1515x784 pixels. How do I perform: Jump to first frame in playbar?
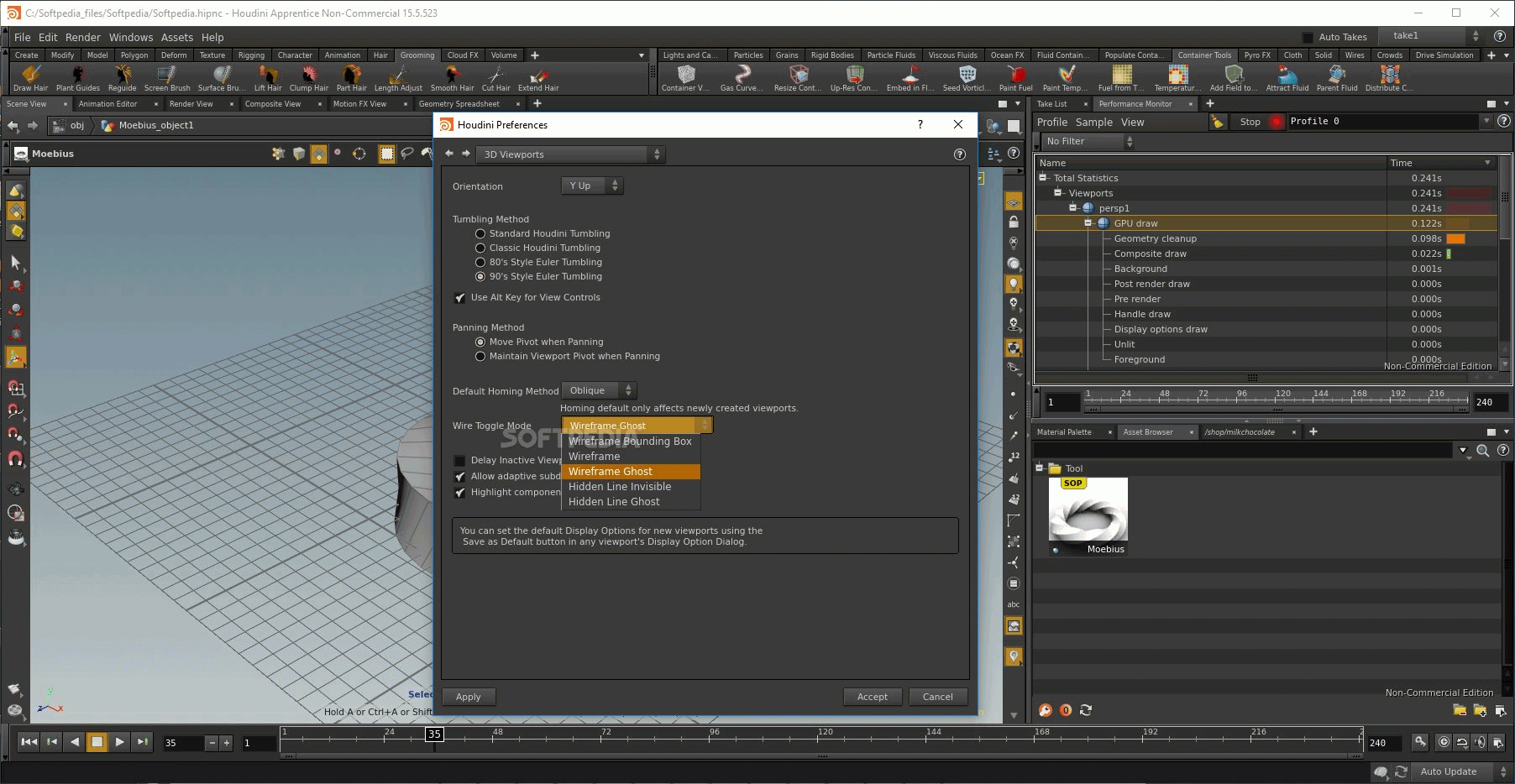click(29, 742)
